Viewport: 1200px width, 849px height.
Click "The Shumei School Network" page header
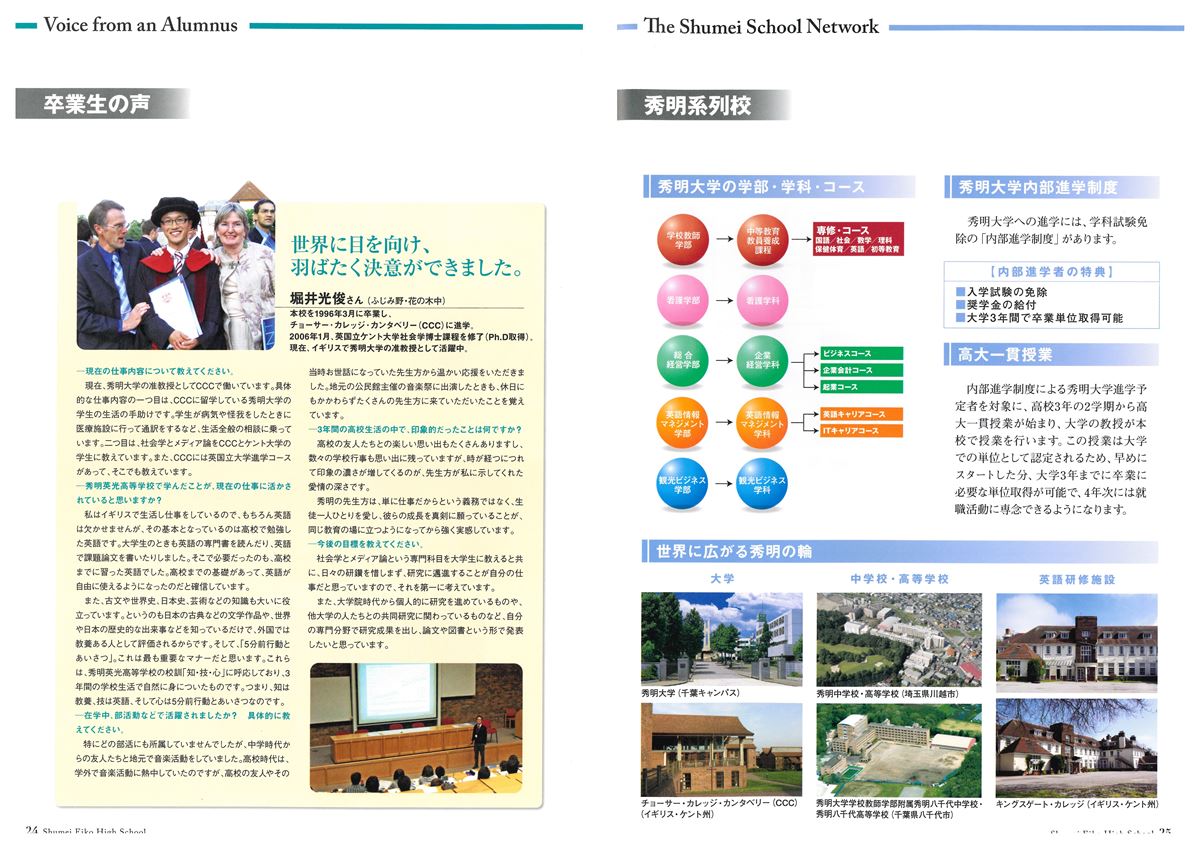762,26
